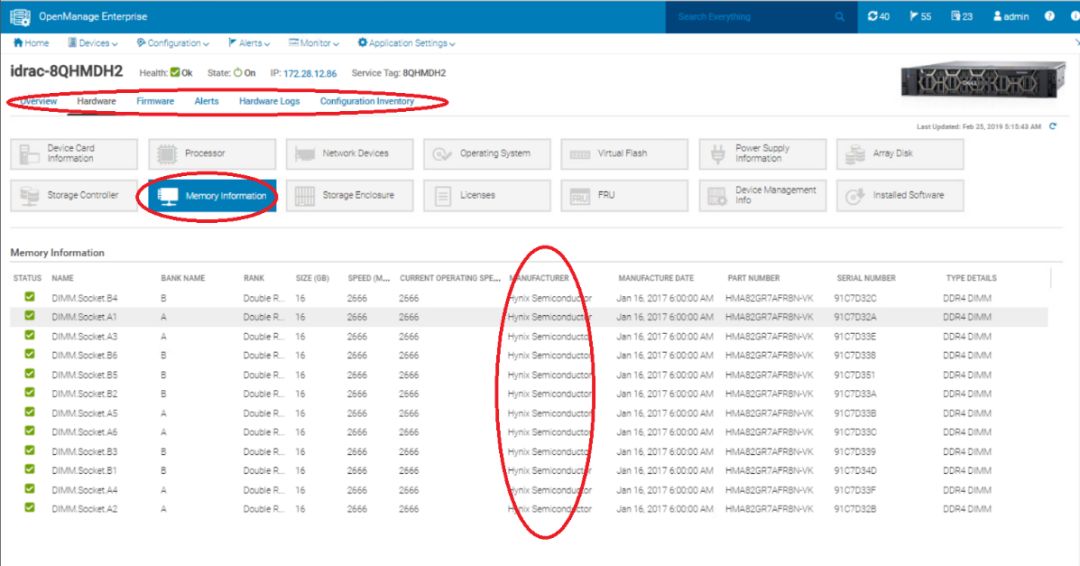Open the Network Devices tile
Viewport: 1080px width, 566px height.
[x=349, y=154]
